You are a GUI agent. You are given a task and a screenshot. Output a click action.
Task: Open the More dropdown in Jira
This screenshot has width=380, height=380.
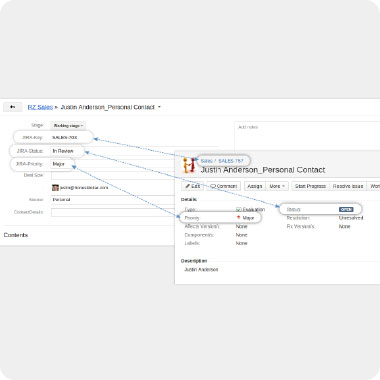(277, 186)
